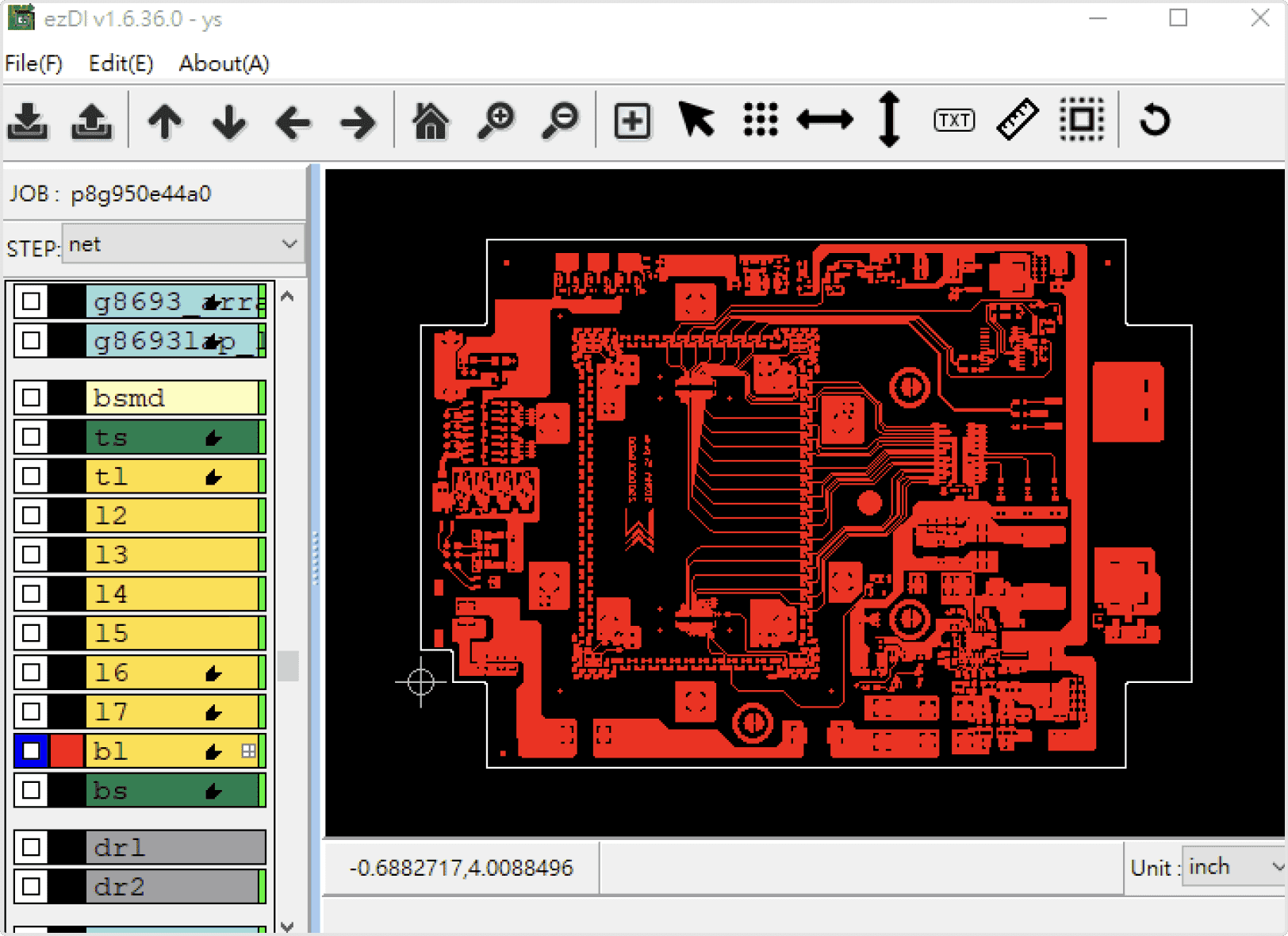Click the black color swatch of bsmd layer

tap(67, 397)
